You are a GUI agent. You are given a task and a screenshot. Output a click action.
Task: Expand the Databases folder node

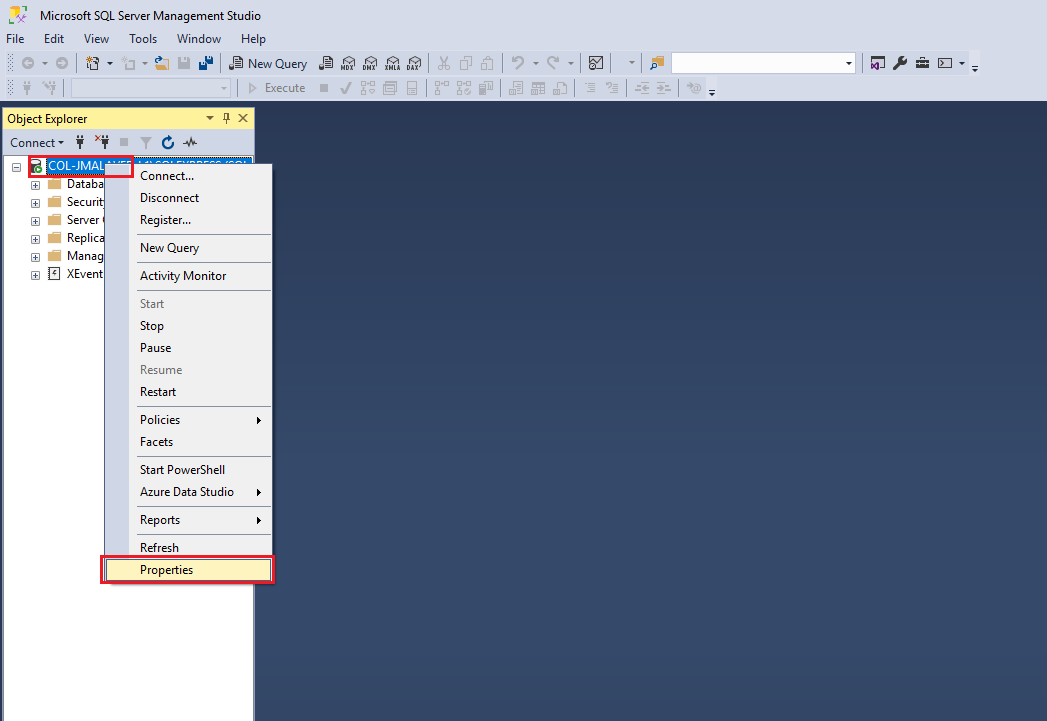click(35, 185)
